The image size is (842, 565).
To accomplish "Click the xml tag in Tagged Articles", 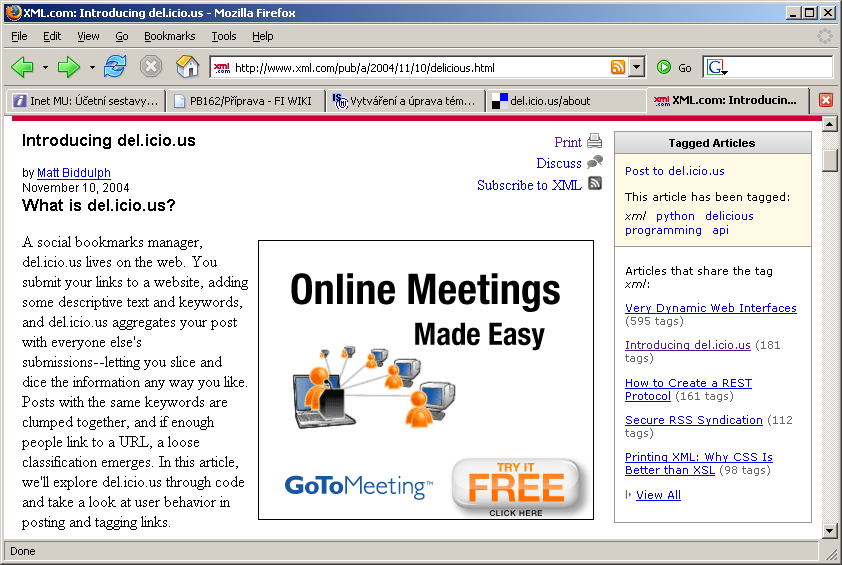I will pyautogui.click(x=635, y=216).
